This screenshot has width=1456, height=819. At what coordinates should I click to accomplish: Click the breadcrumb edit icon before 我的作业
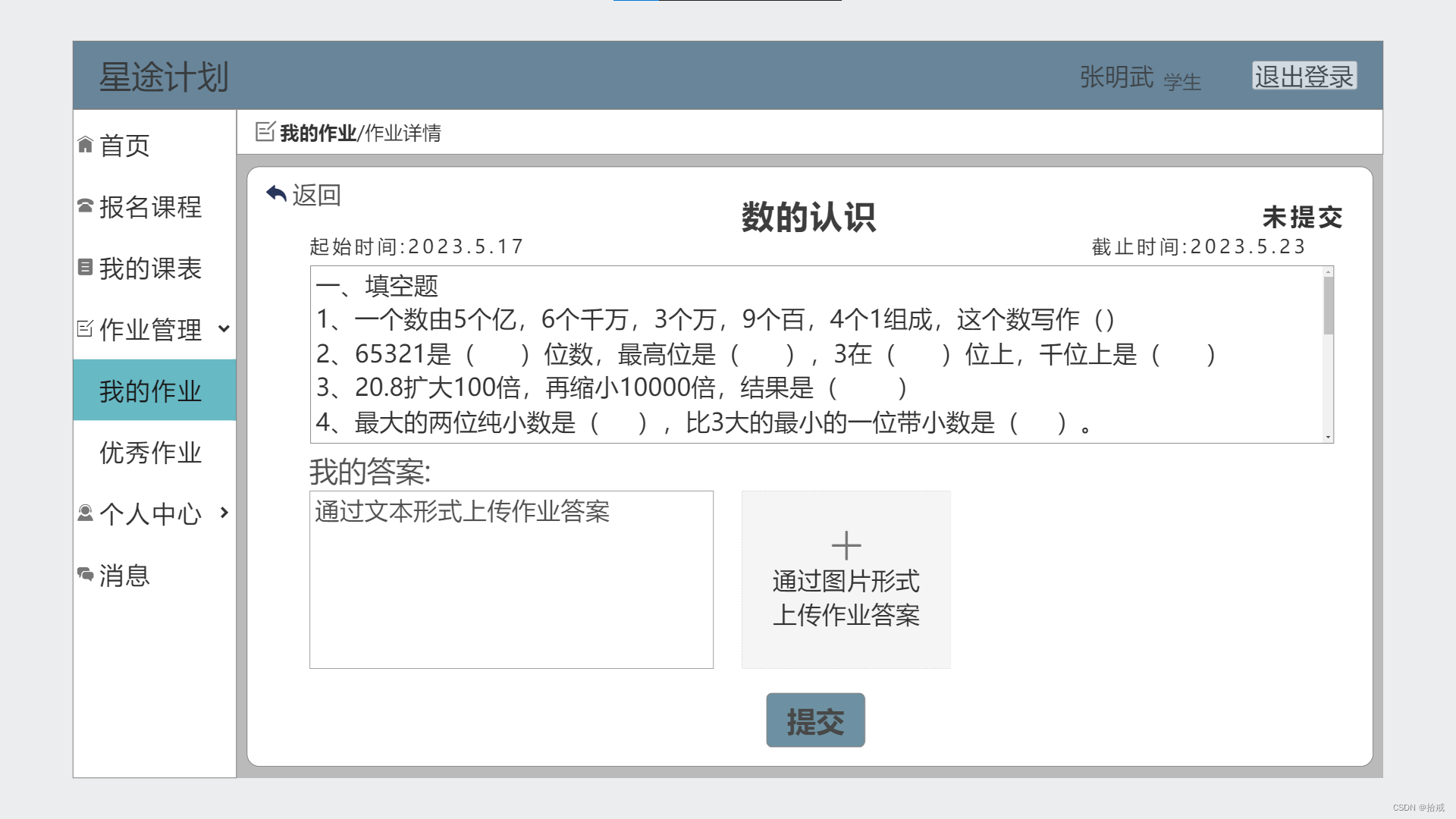click(x=265, y=132)
